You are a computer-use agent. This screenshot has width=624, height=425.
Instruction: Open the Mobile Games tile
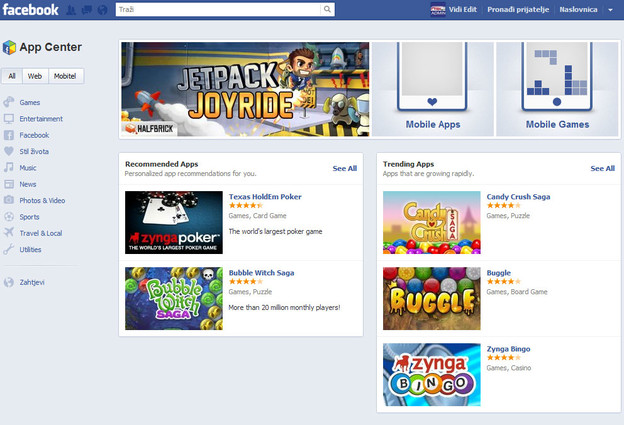coord(557,89)
